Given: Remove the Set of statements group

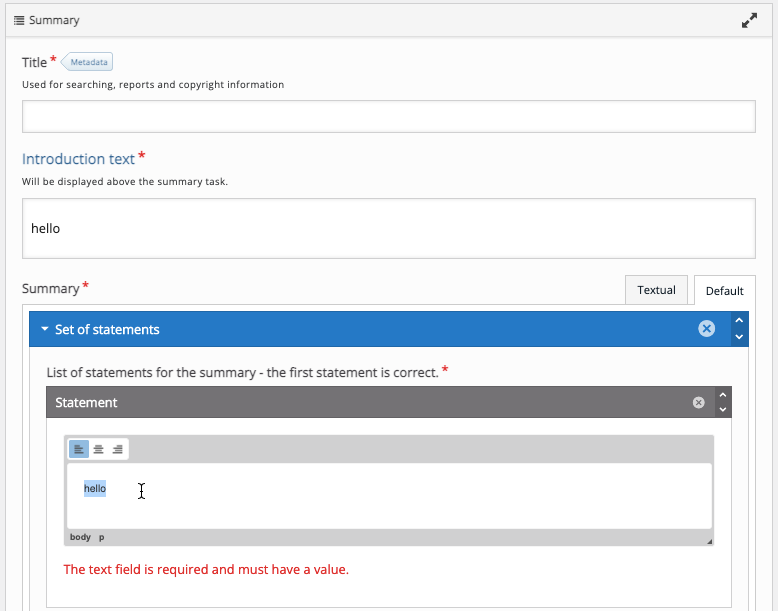Looking at the screenshot, I should coord(707,329).
